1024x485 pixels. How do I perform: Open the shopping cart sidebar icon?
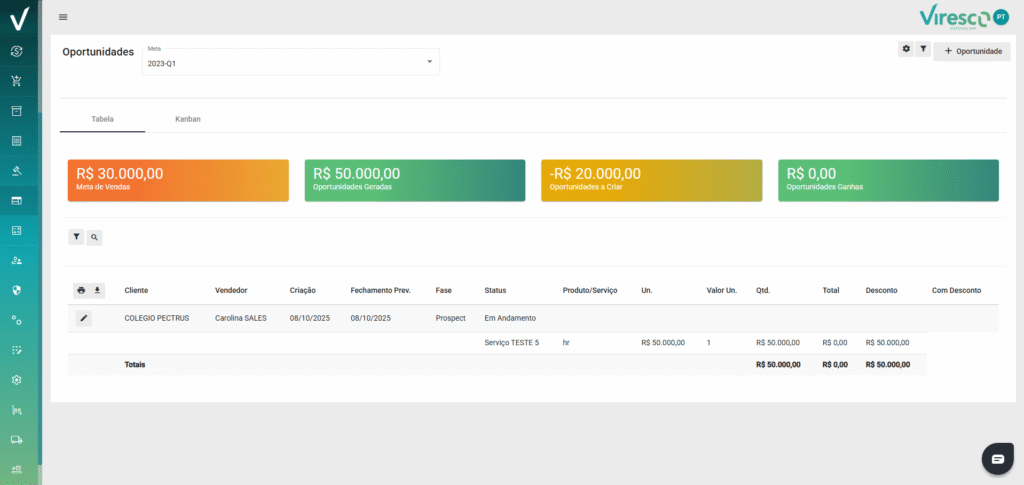point(17,81)
